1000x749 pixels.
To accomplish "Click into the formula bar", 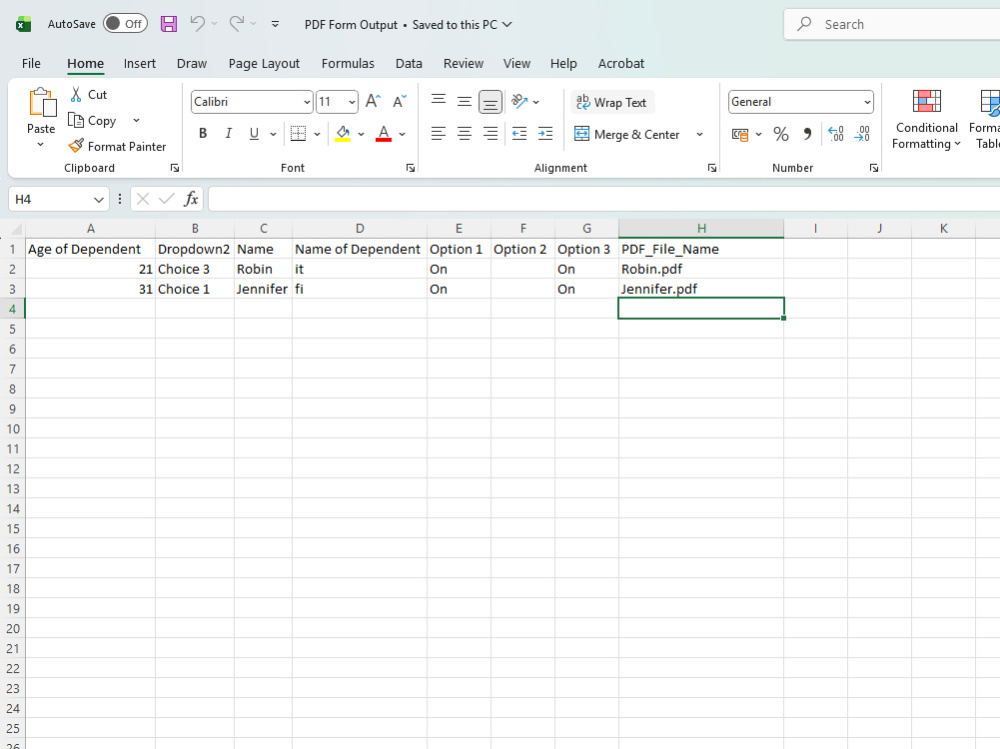I will click(x=603, y=199).
